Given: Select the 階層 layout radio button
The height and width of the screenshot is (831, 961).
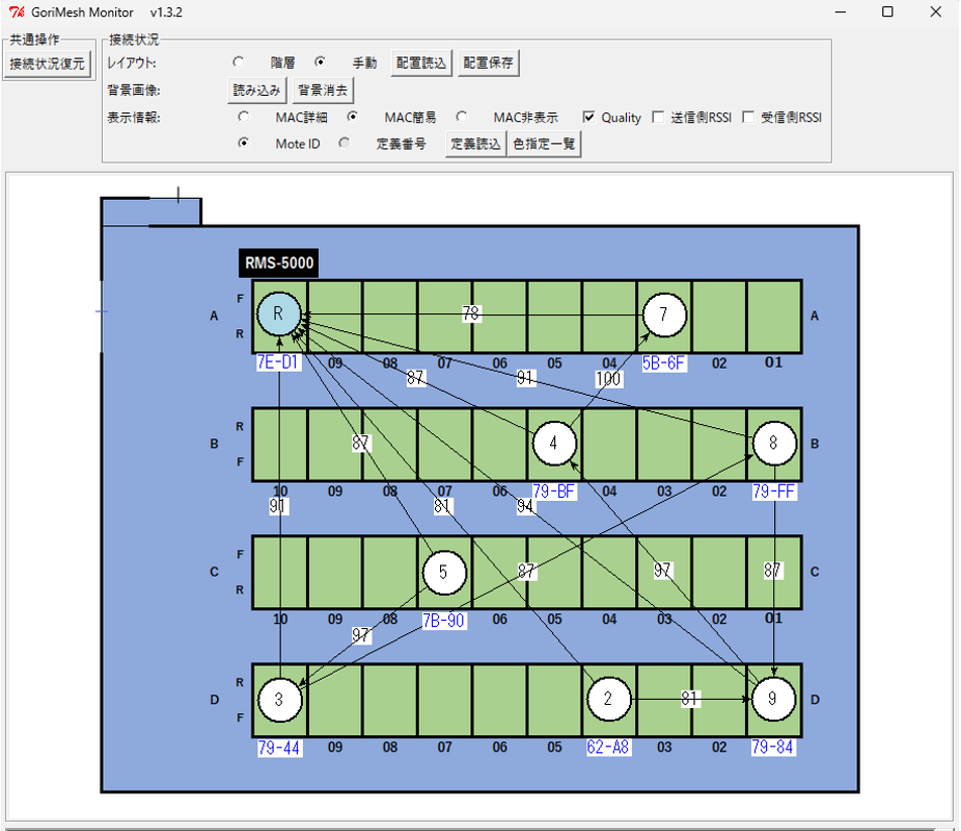Looking at the screenshot, I should 238,62.
